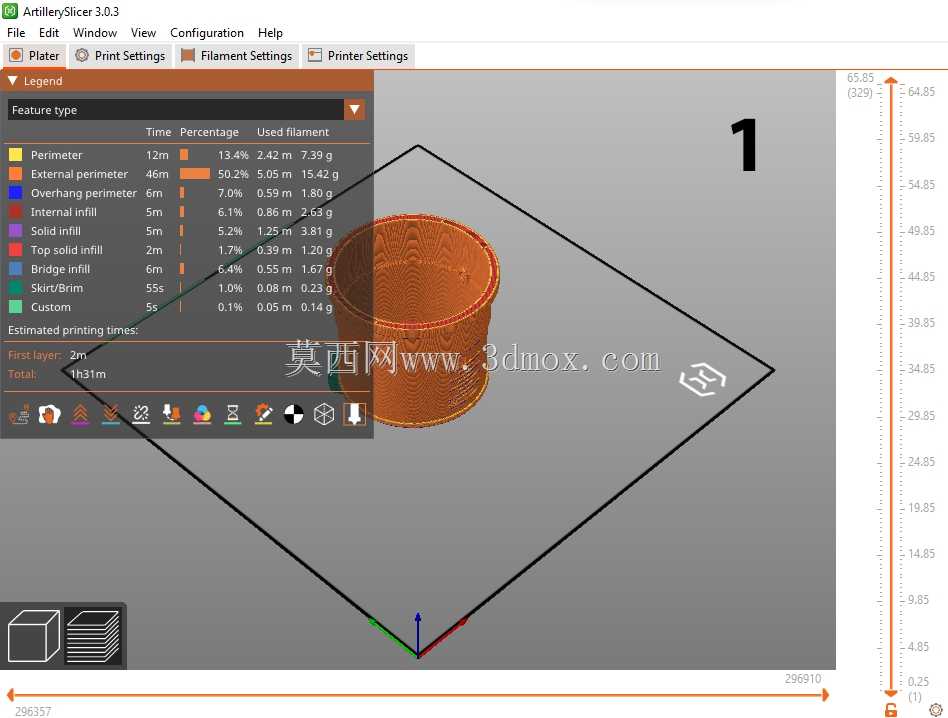The height and width of the screenshot is (718, 948).
Task: Click bottom handle of vertical layer slider
Action: point(891,693)
